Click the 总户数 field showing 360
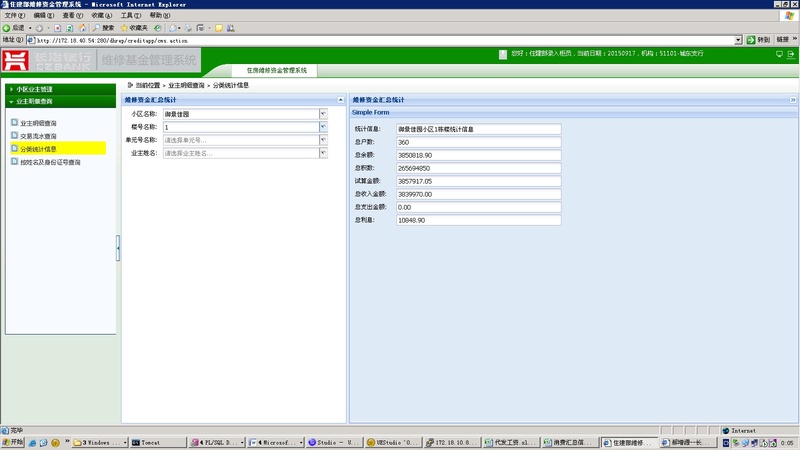This screenshot has width=800, height=450. tap(479, 142)
